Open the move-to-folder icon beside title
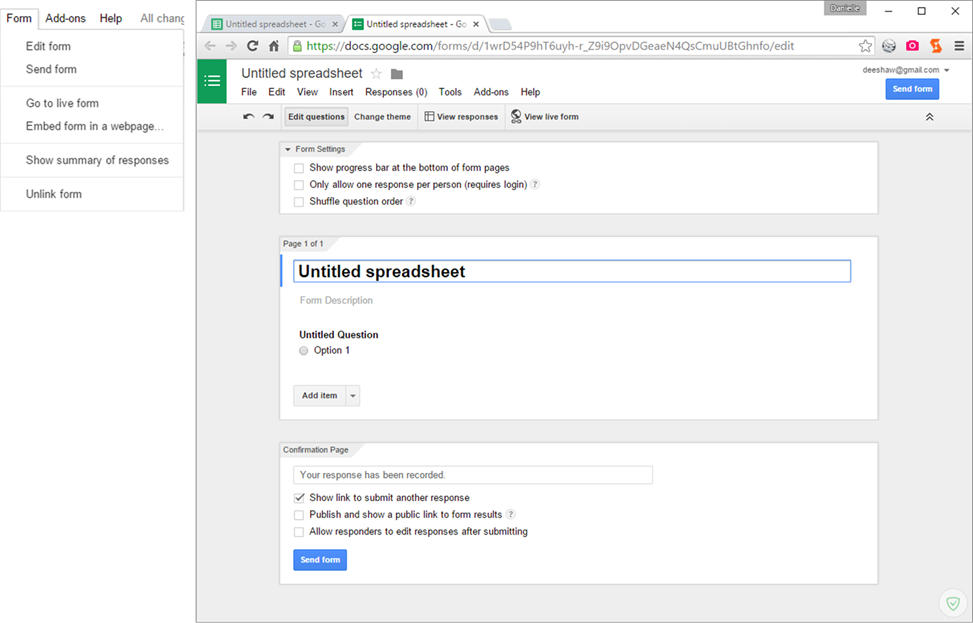 pos(397,74)
